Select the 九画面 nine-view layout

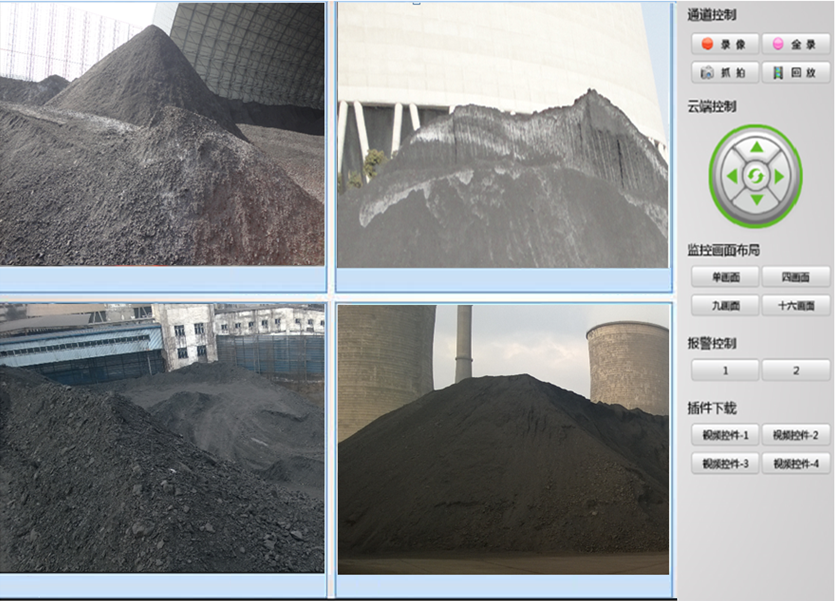click(724, 305)
